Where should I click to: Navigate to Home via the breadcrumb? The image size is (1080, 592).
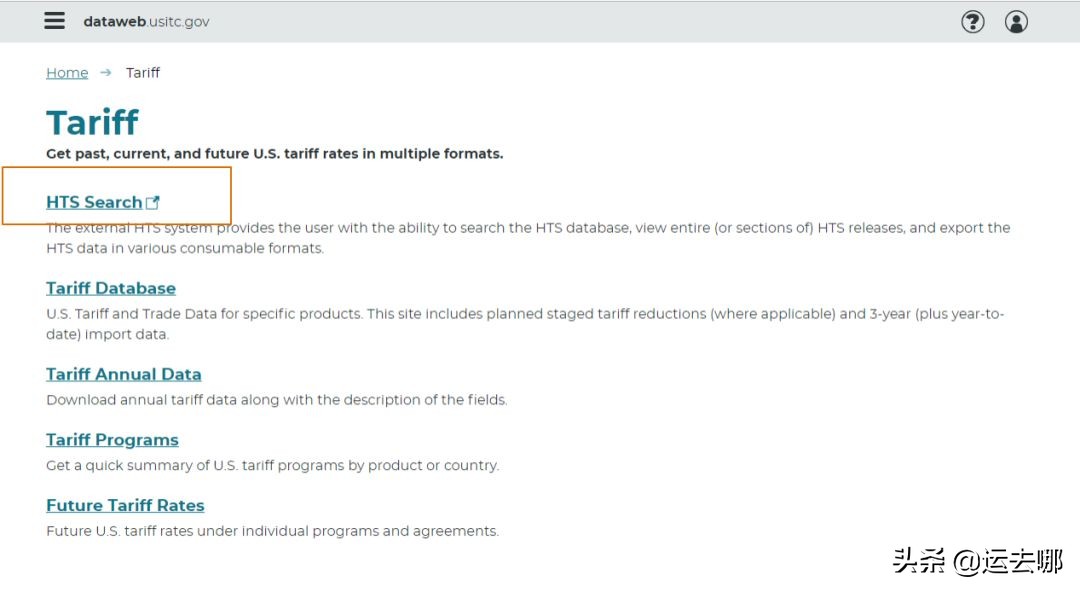[x=67, y=73]
